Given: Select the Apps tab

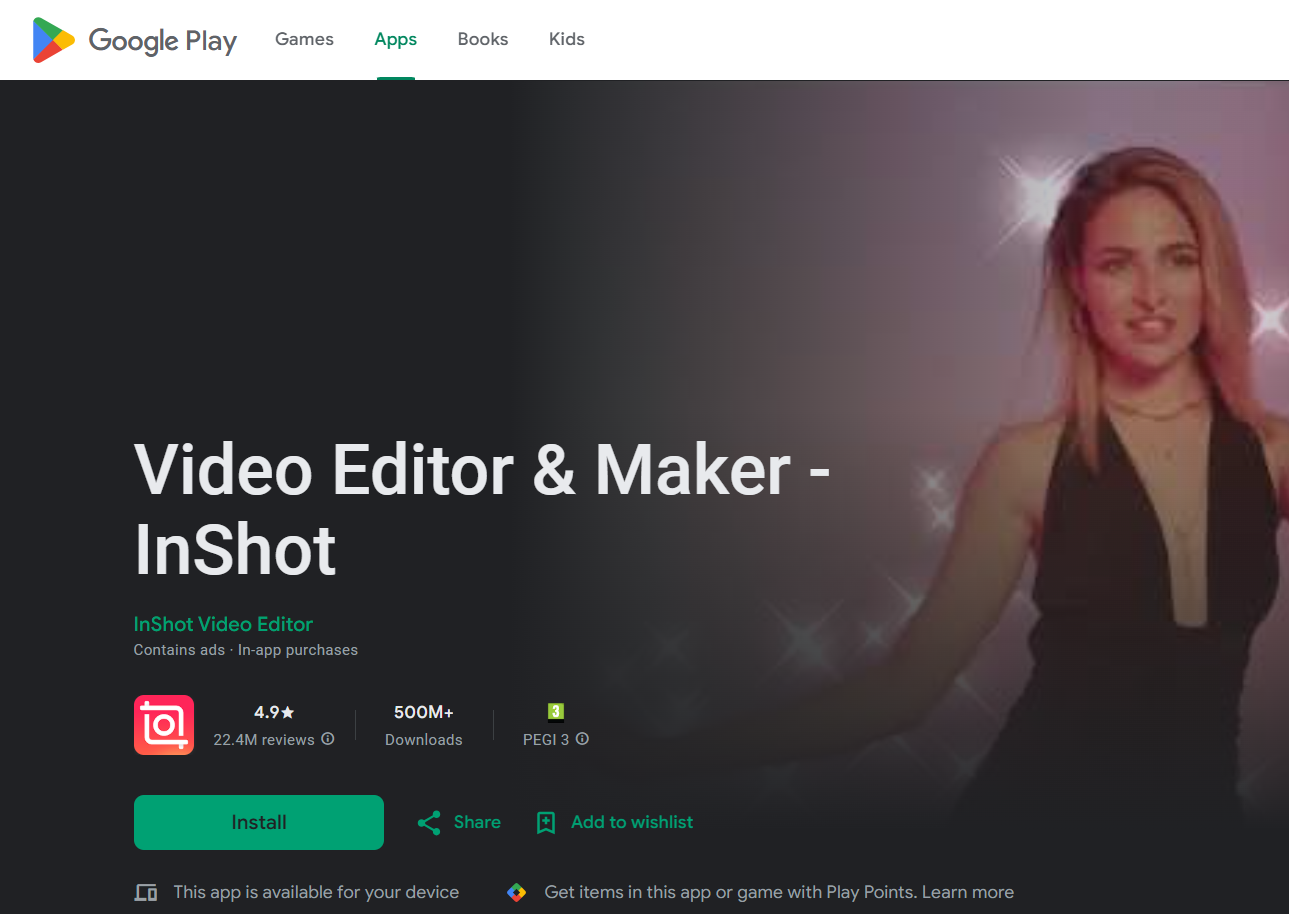Looking at the screenshot, I should click(396, 39).
